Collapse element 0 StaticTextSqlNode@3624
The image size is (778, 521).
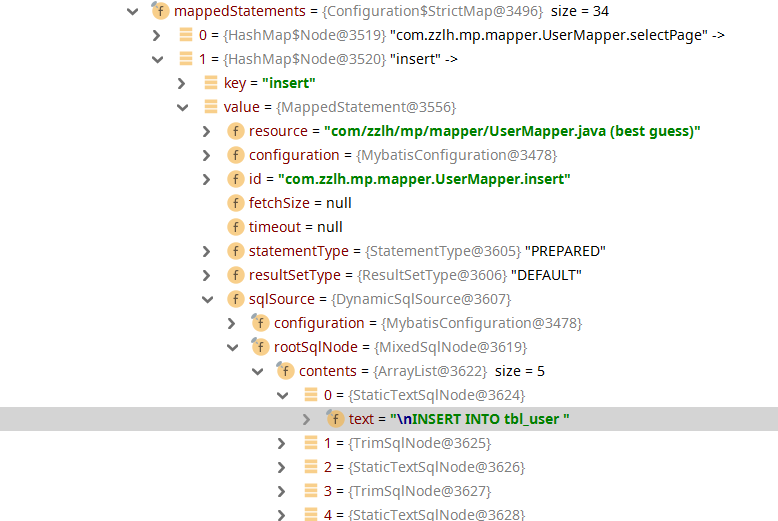[x=283, y=395]
